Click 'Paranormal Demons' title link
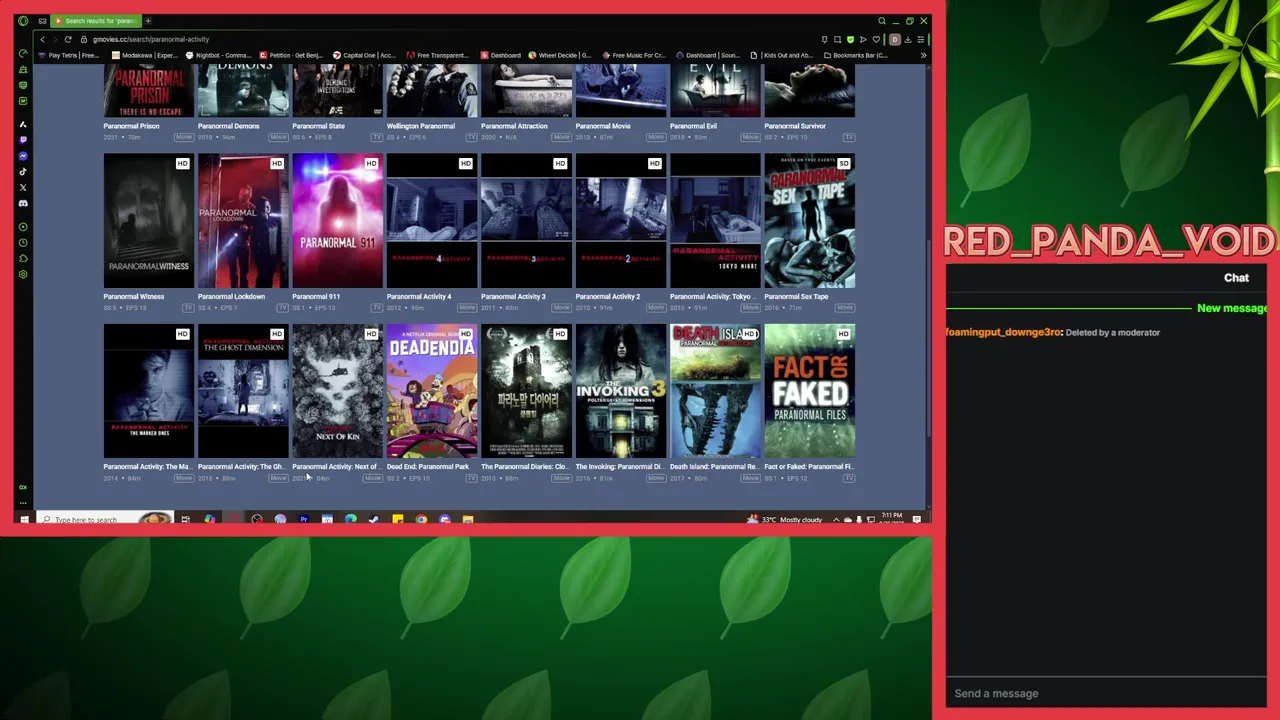Screen dimensions: 1280x720 (x=228, y=126)
